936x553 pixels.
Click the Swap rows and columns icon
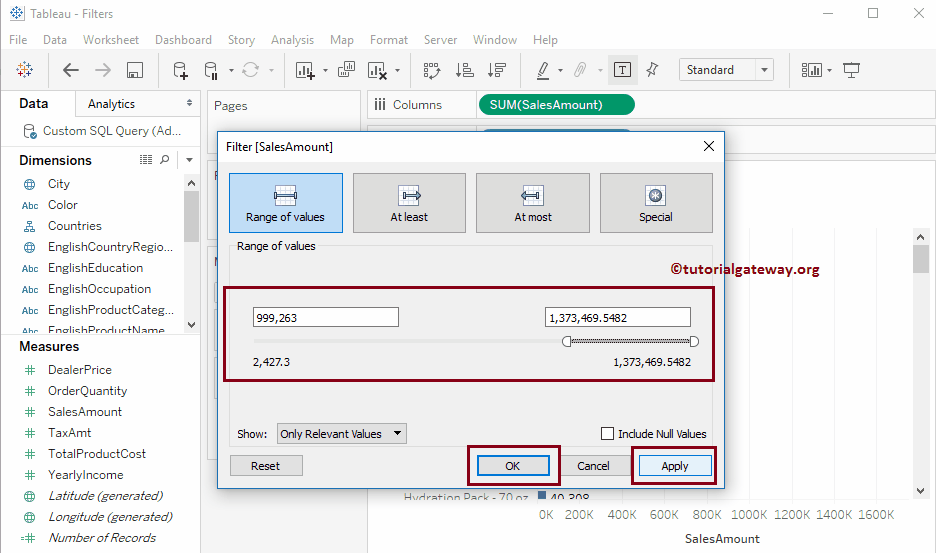click(x=432, y=70)
